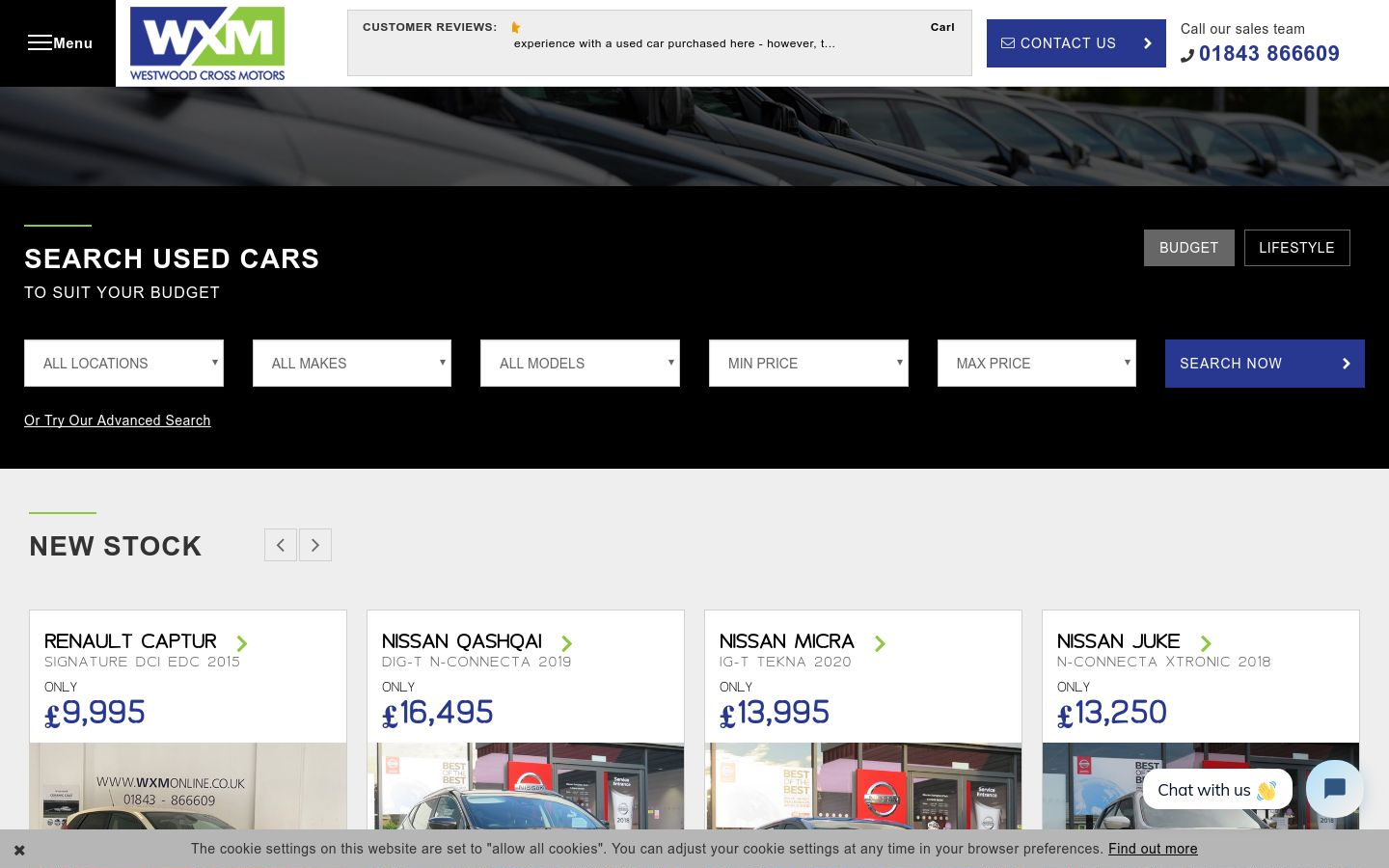Click the customer review text snippet
The height and width of the screenshot is (868, 1389).
point(674,43)
